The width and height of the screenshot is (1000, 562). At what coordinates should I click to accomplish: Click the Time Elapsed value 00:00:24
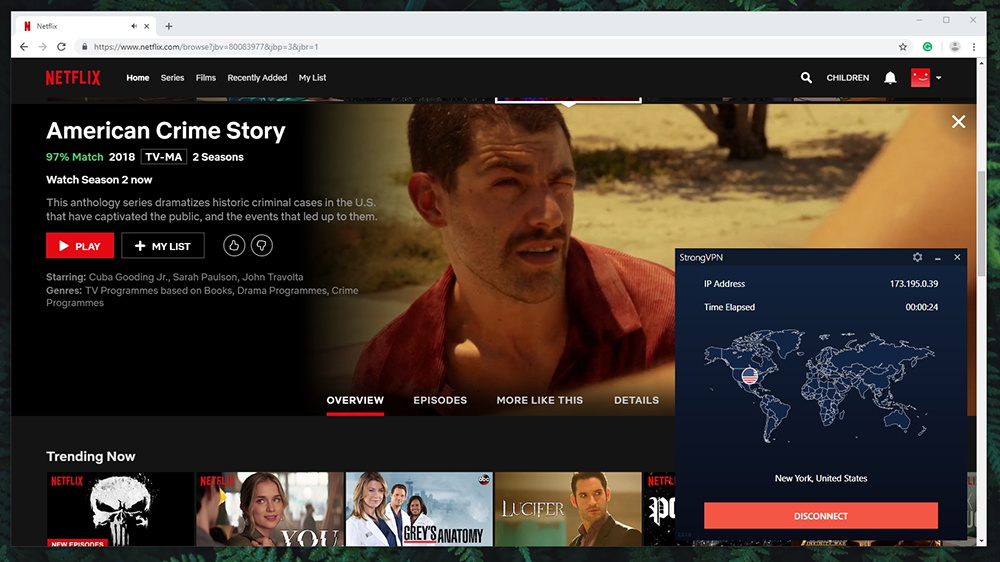click(922, 307)
